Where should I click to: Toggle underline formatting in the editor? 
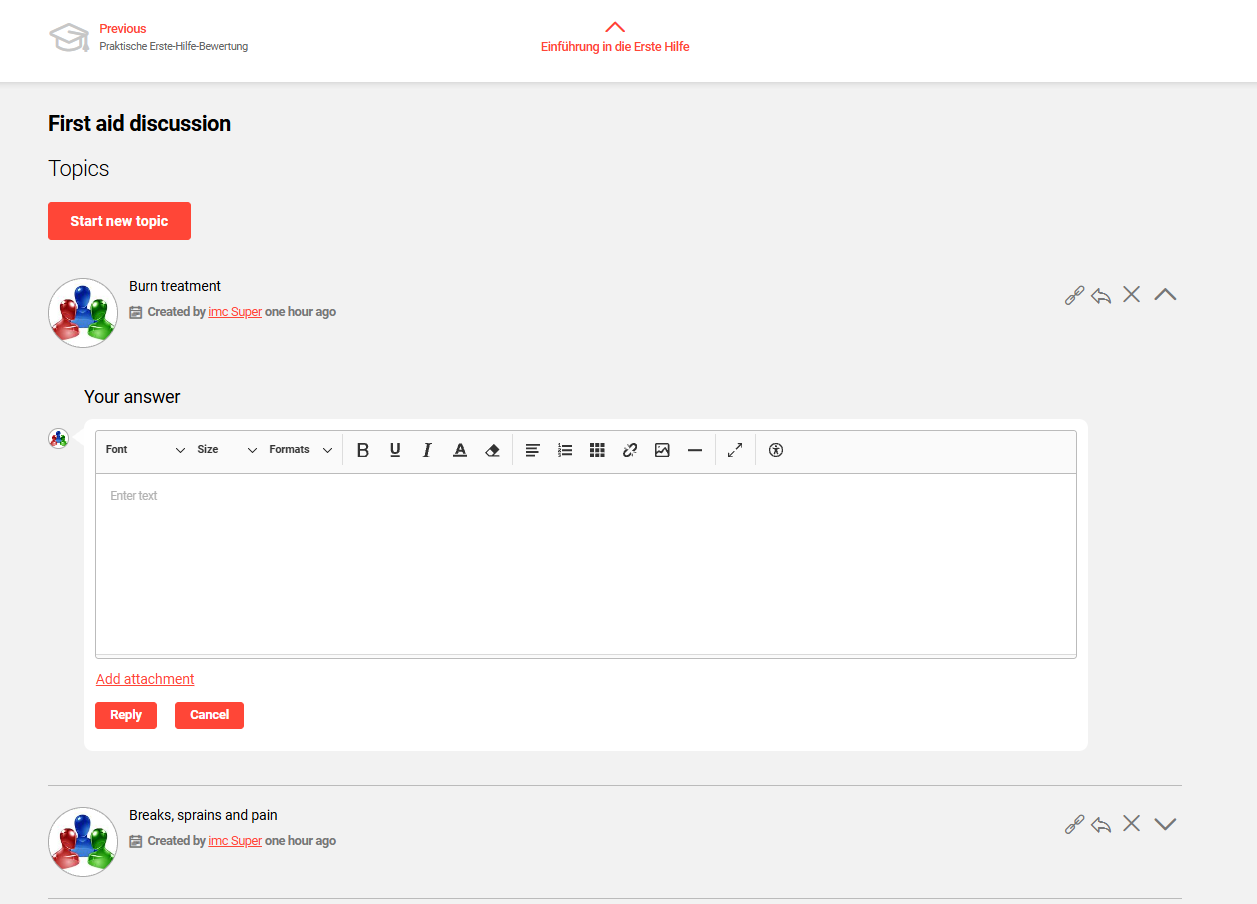[395, 450]
